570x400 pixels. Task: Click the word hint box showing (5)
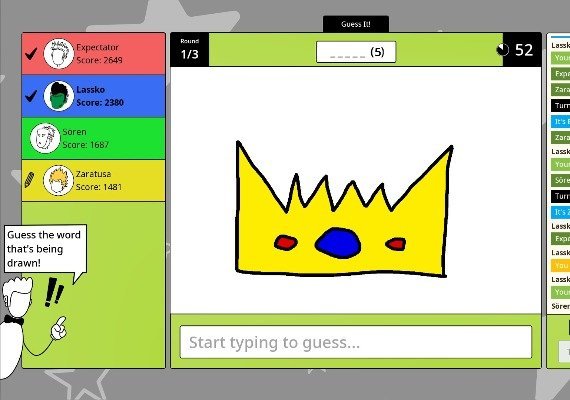(356, 52)
